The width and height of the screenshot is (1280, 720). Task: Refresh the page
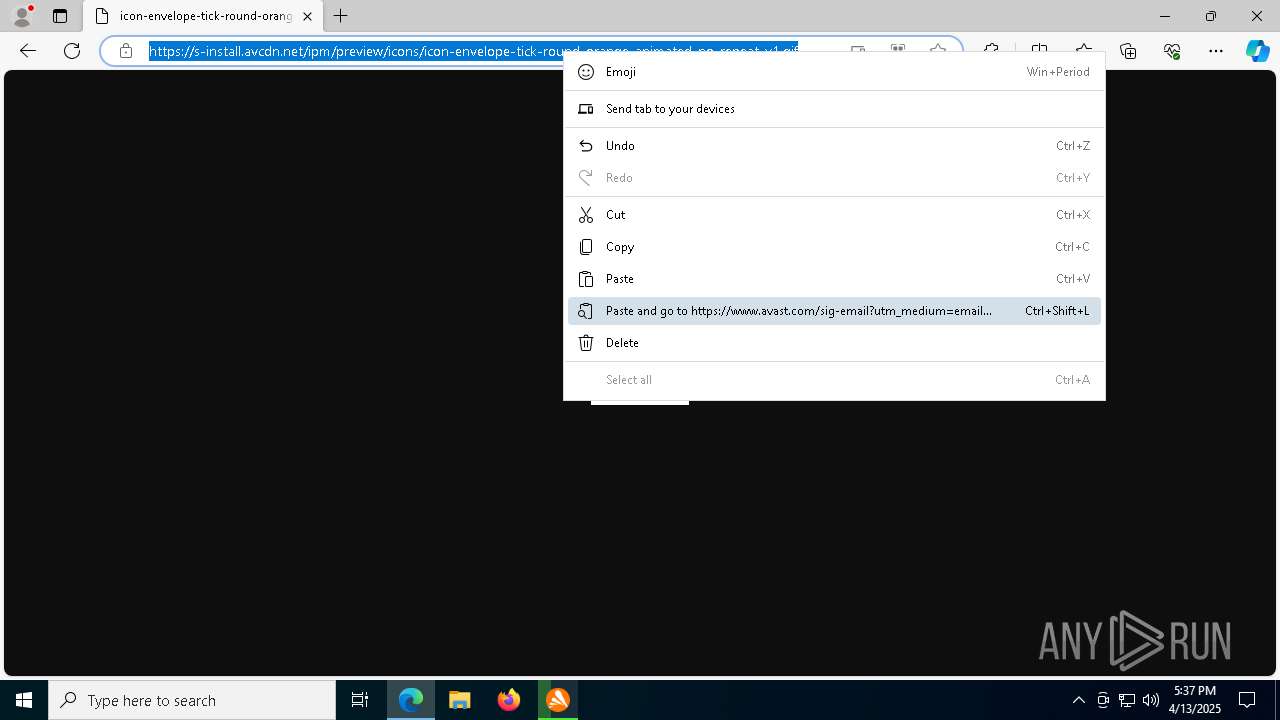pos(72,50)
